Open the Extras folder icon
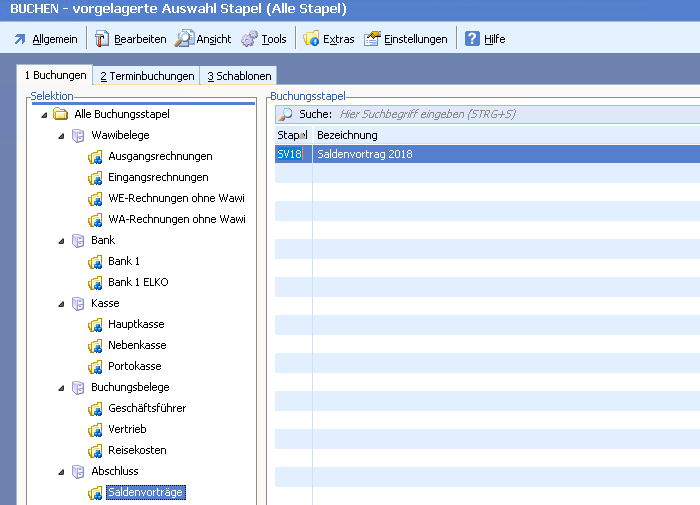The height and width of the screenshot is (505, 700). 311,39
